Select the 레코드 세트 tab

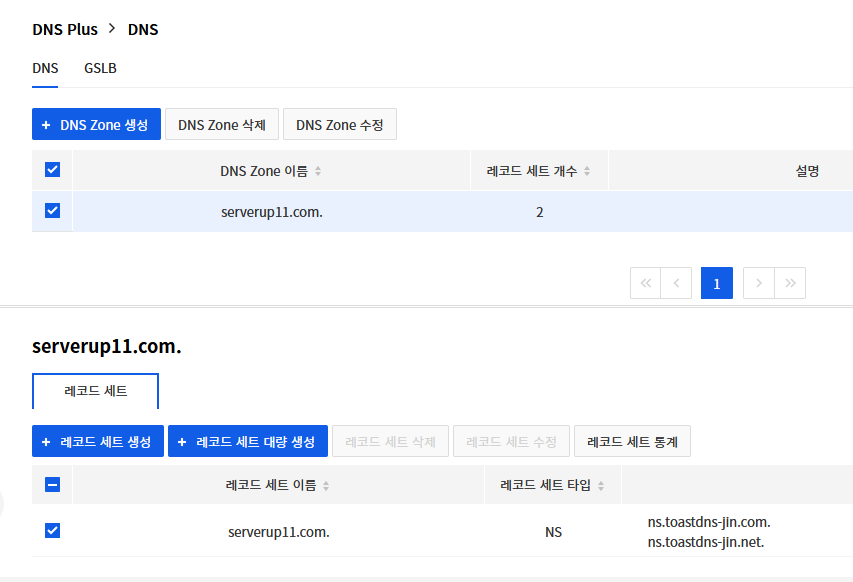pyautogui.click(x=95, y=391)
